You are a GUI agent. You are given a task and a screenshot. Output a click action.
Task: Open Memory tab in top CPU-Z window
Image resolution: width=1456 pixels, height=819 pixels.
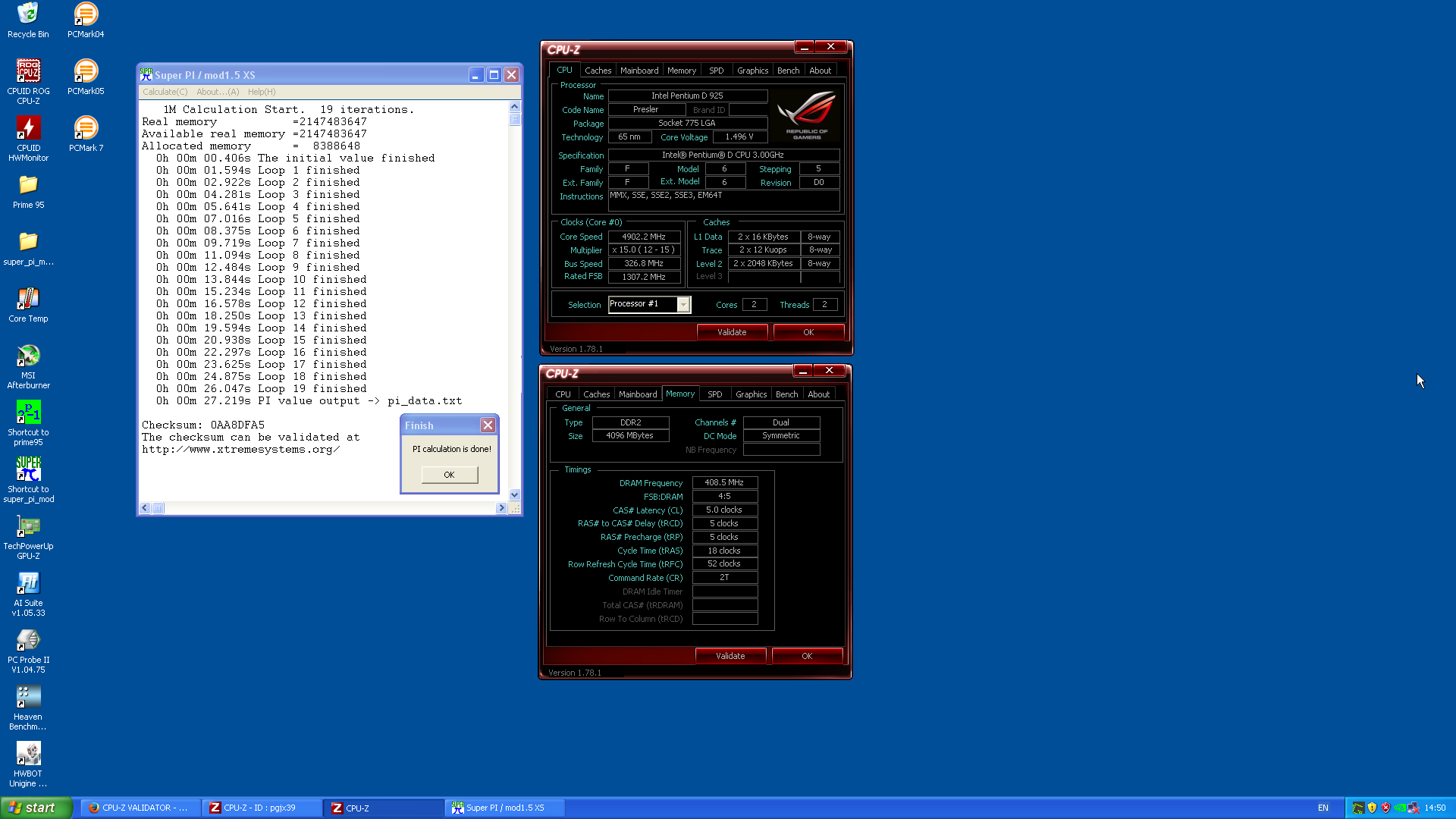(x=682, y=71)
